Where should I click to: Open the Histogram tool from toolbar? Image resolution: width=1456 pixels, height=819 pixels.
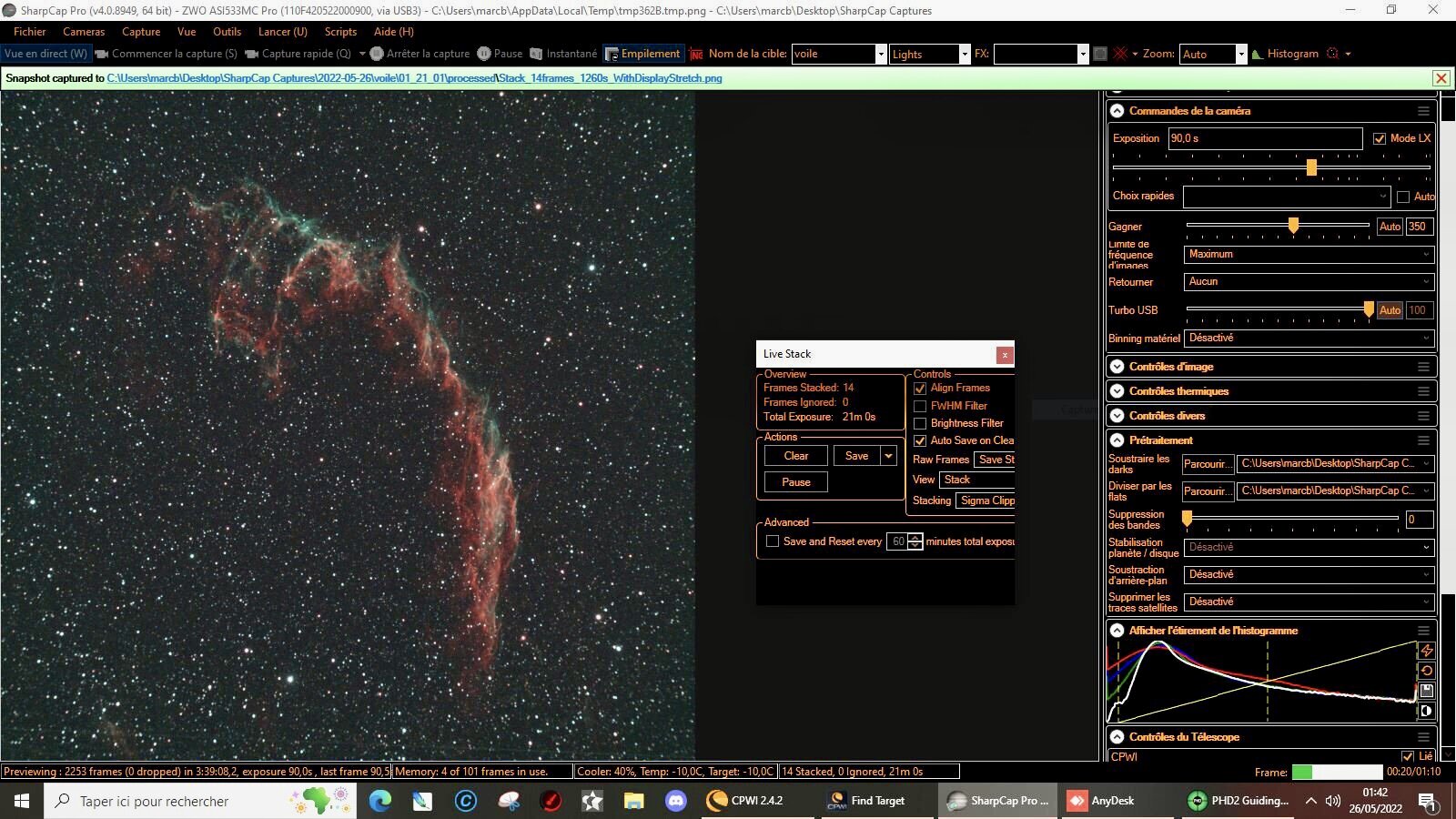(x=1285, y=54)
